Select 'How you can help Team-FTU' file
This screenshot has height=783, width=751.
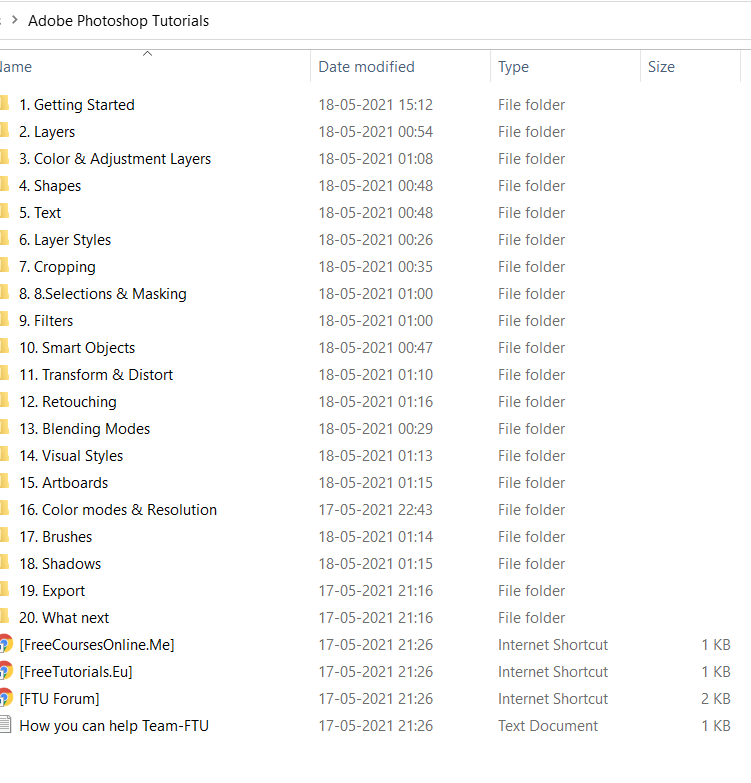click(x=114, y=725)
